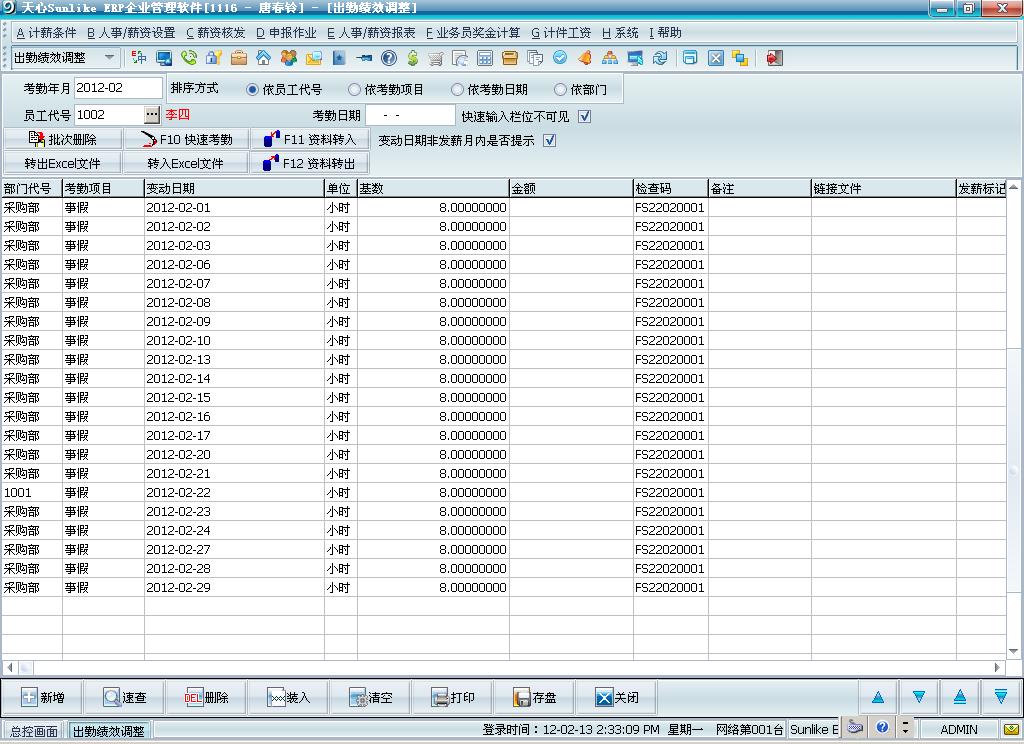Viewport: 1024px width, 744px height.
Task: Open the B 人事/薪资设置 menu
Action: tap(131, 33)
